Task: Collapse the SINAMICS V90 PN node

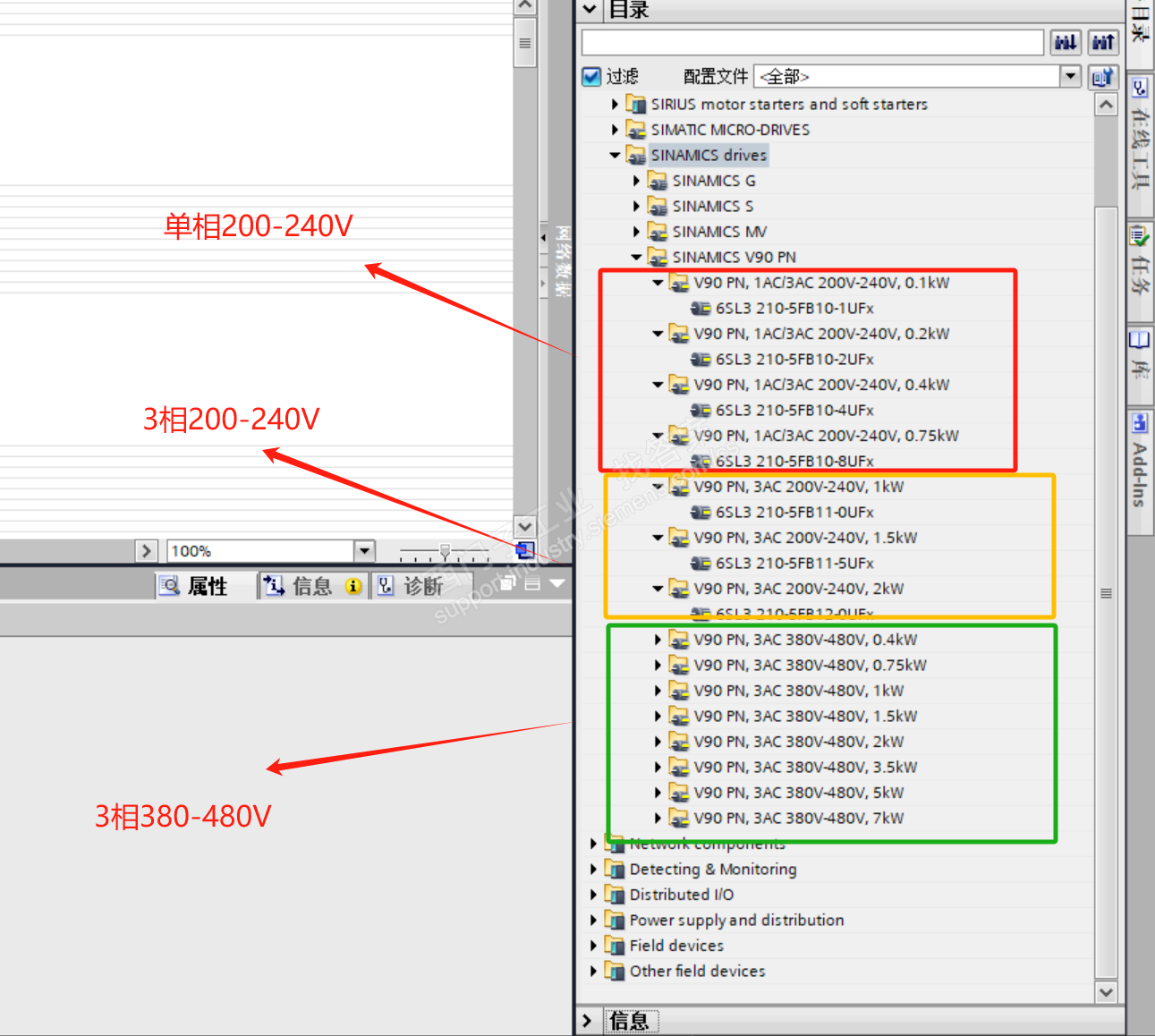Action: click(636, 258)
